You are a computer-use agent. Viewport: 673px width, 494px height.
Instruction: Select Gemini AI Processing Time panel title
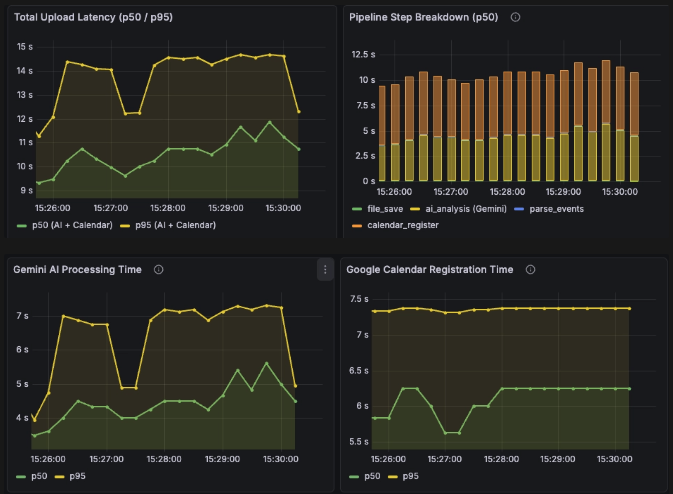[x=77, y=269]
